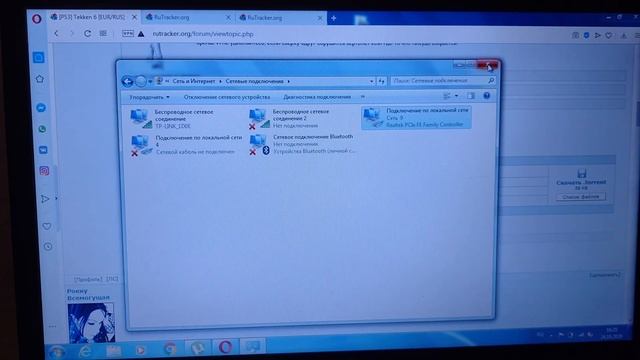The height and width of the screenshot is (360, 640).
Task: Open explorer recent pages dropdown
Action: tap(150, 82)
